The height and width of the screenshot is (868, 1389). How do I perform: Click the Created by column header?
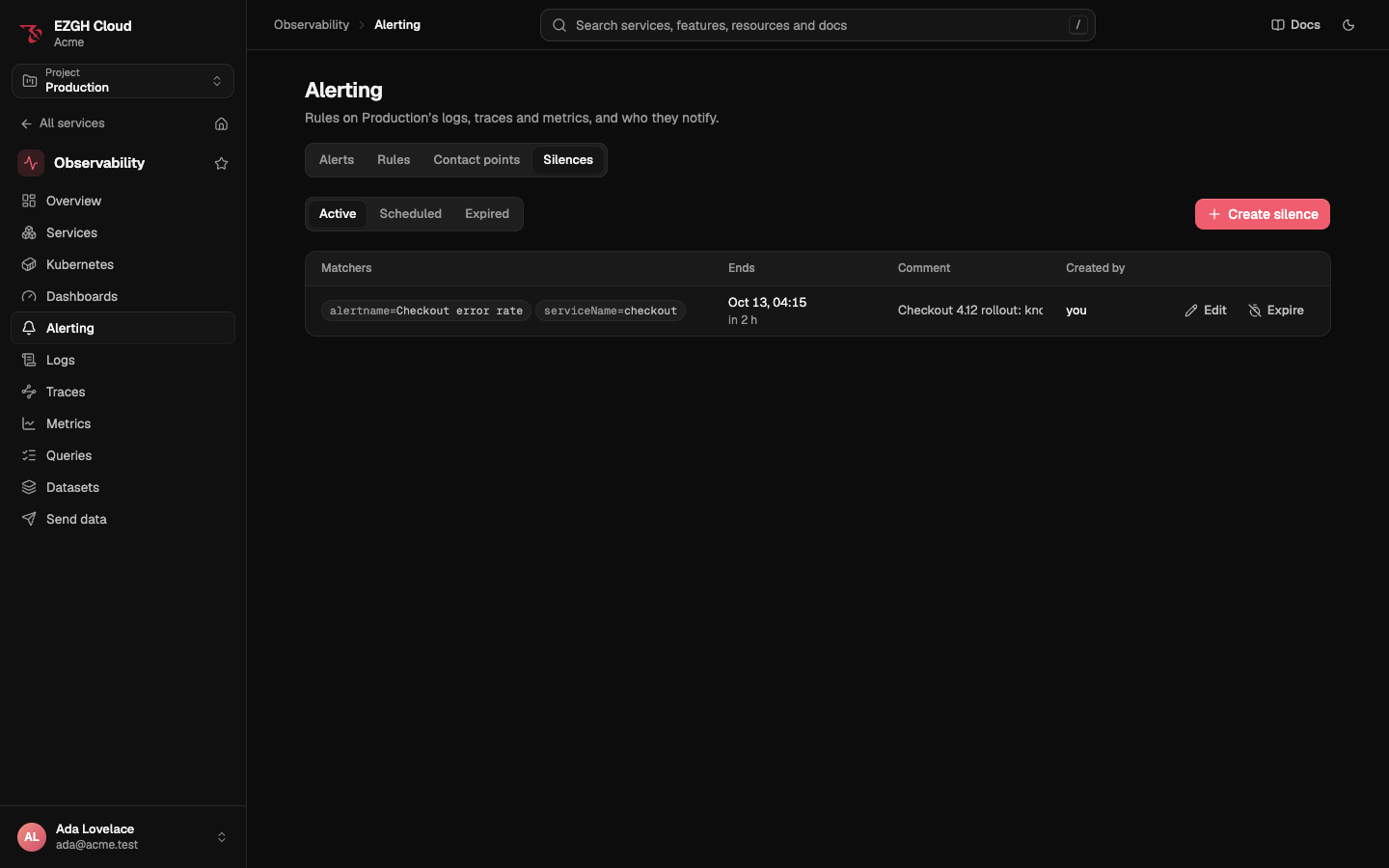click(1095, 268)
